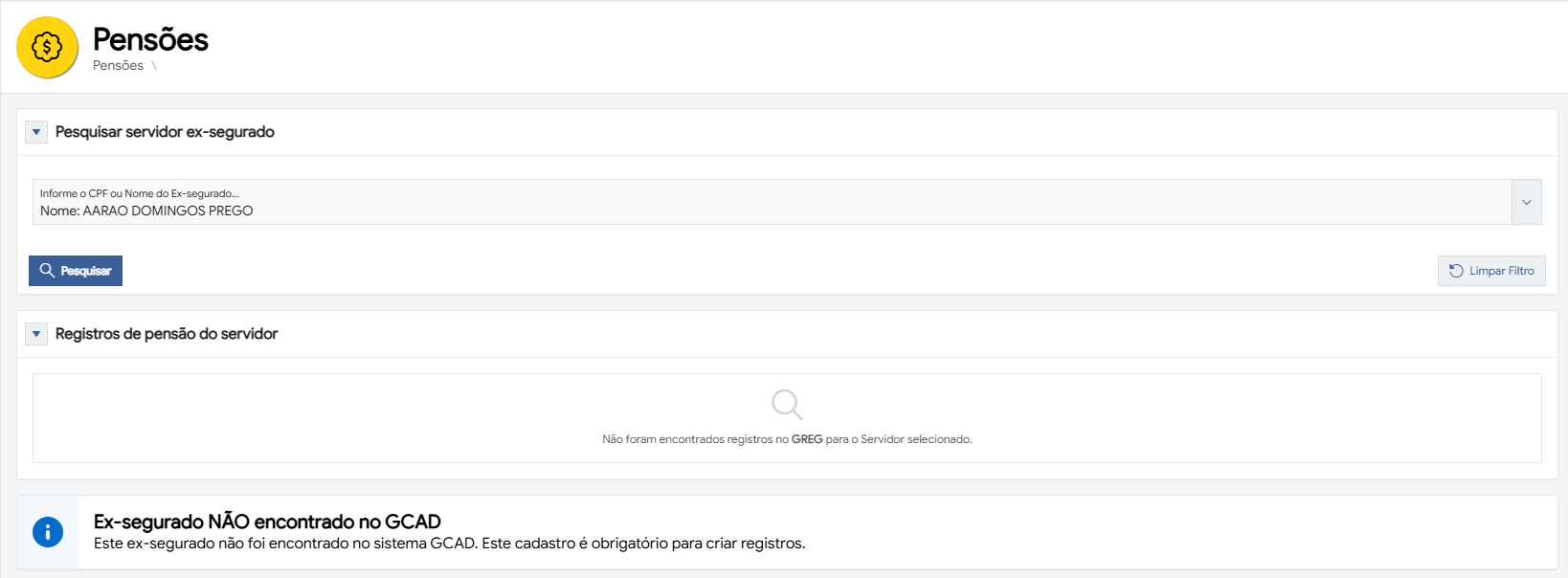Screen dimensions: 1568x578
Task: Click the 'Pesquisar servidor ex-segurado' header text
Action: coord(165,132)
